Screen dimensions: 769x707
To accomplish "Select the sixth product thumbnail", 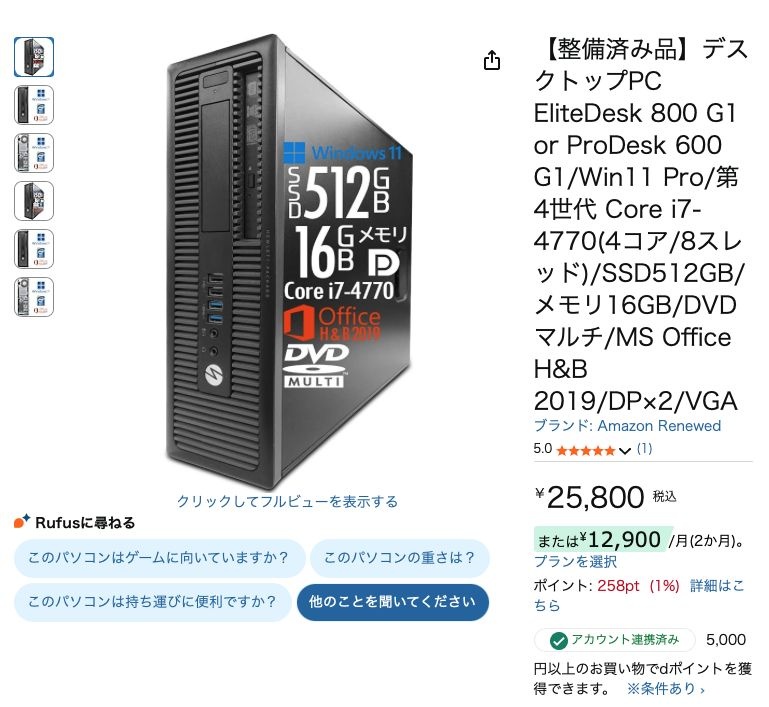I will [34, 297].
